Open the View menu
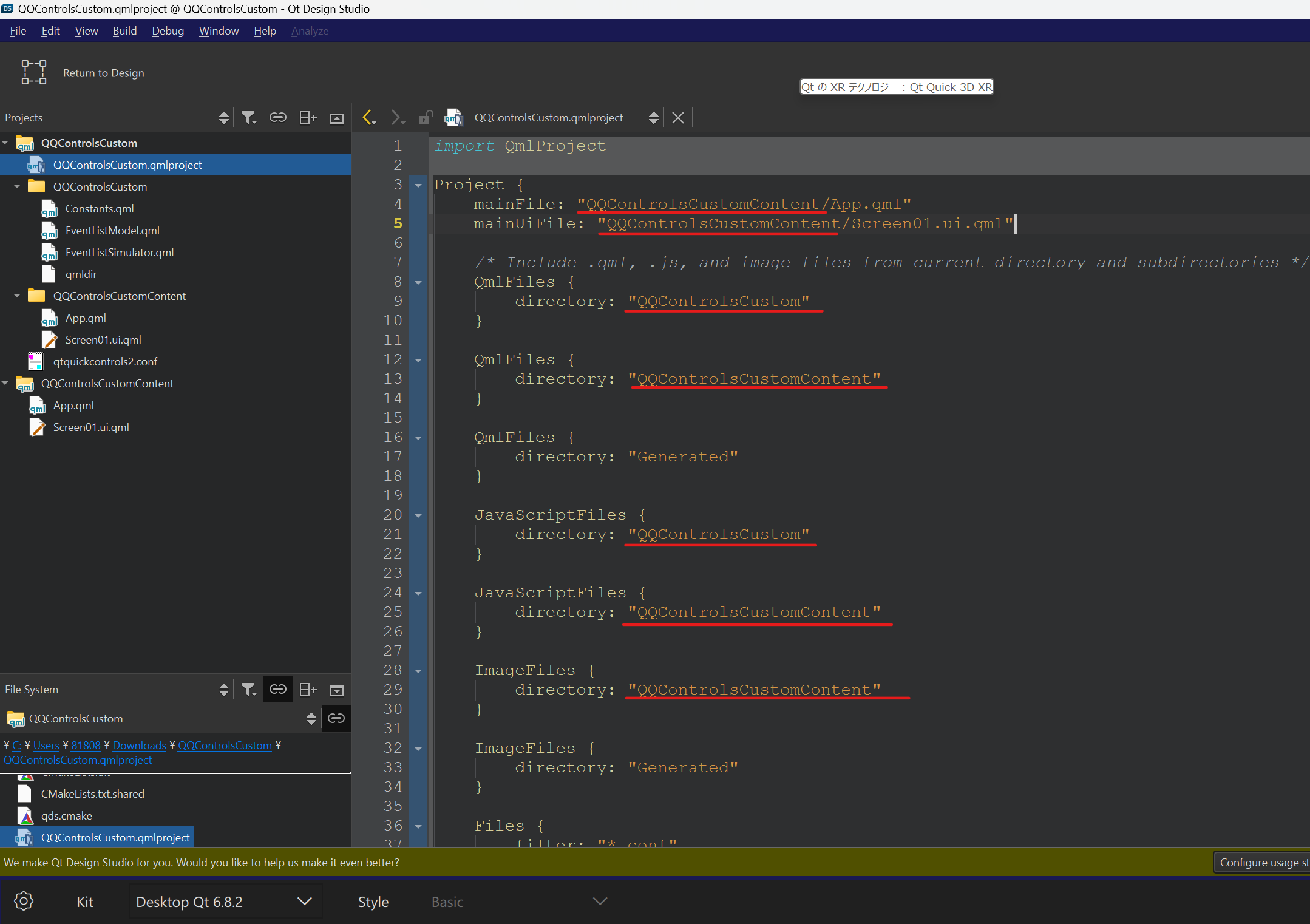The height and width of the screenshot is (924, 1310). pyautogui.click(x=86, y=30)
